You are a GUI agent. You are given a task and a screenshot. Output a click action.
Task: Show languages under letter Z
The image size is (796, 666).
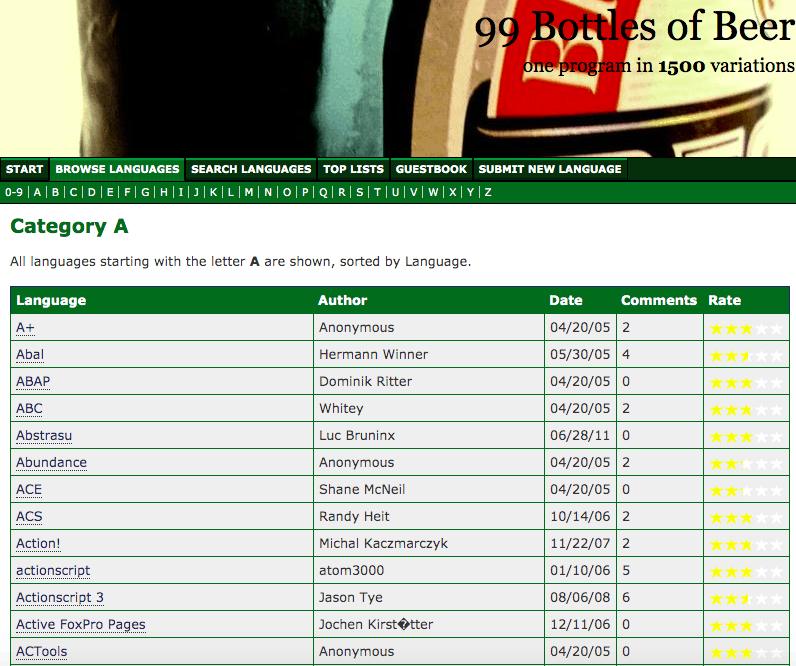[x=488, y=192]
